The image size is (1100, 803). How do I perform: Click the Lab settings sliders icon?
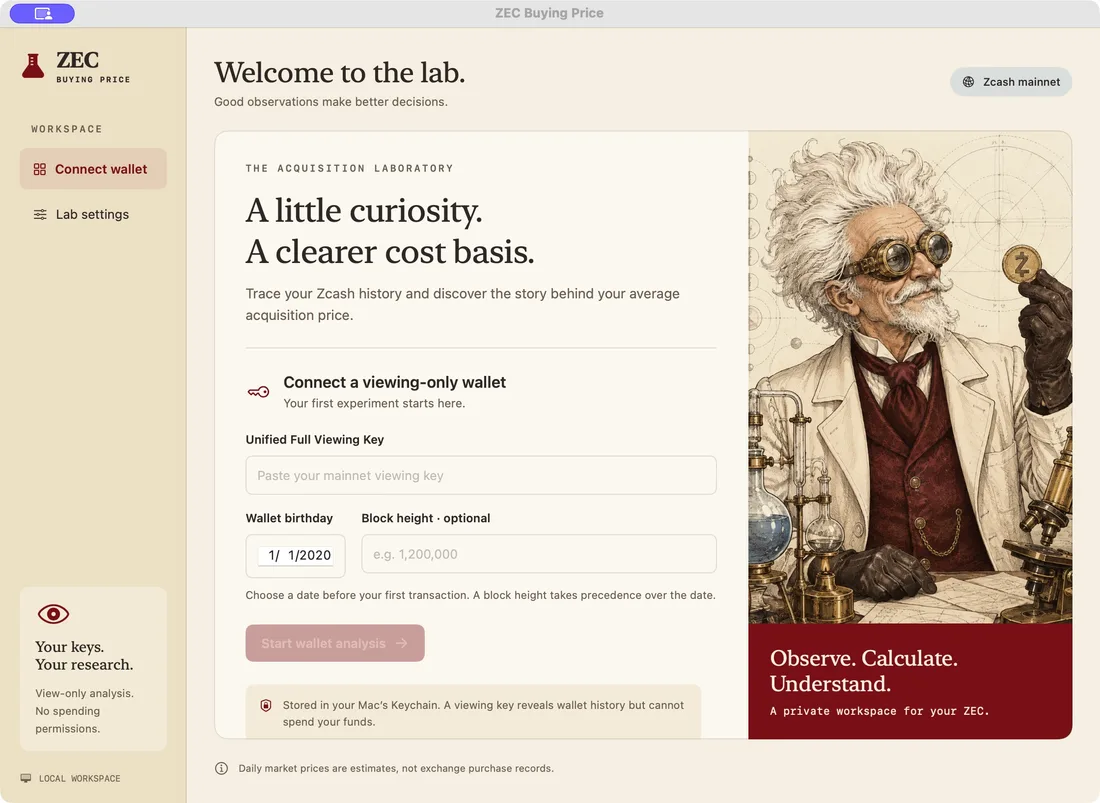tap(41, 215)
